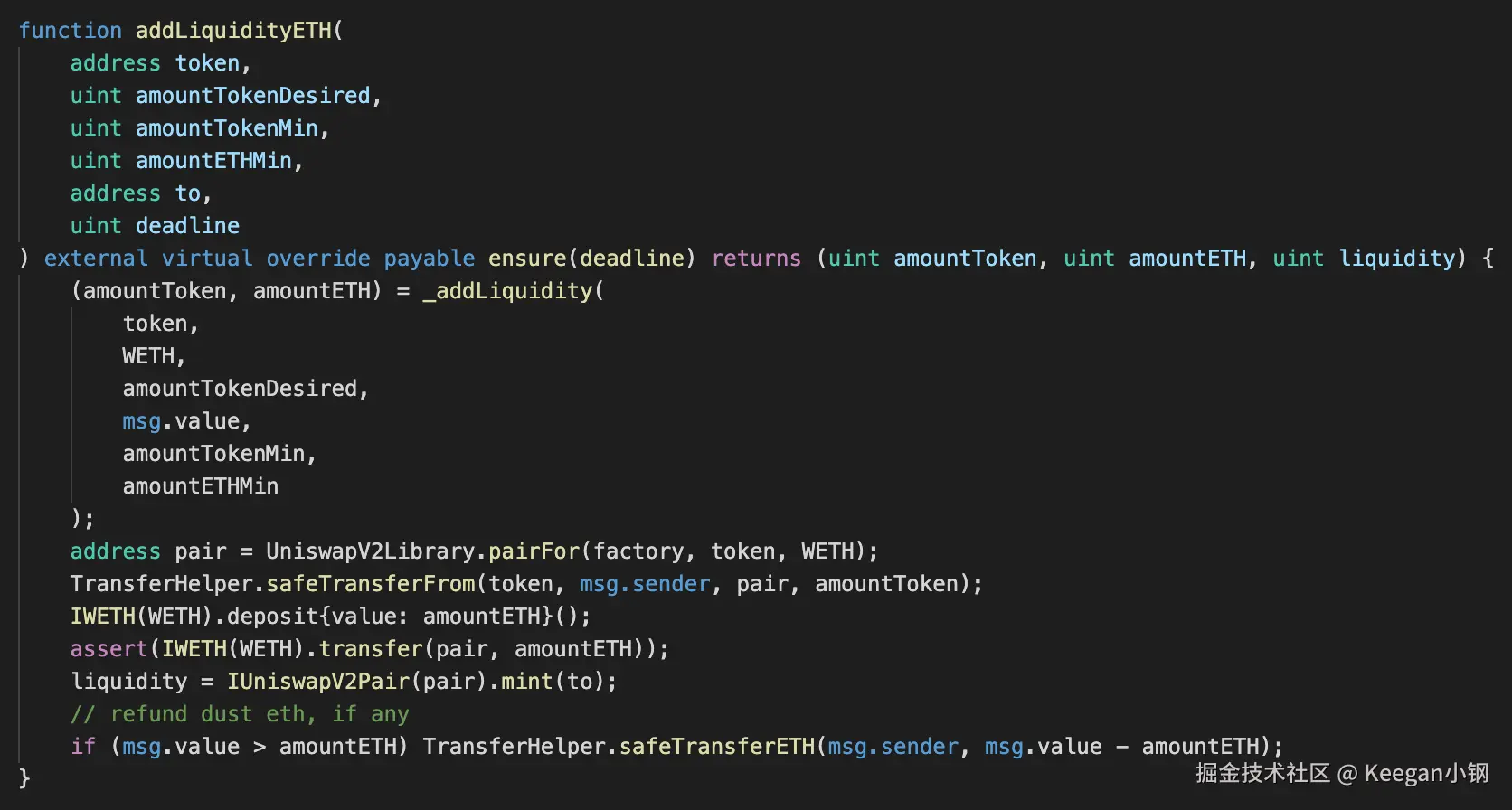Click the 'function' keyword

coord(70,30)
